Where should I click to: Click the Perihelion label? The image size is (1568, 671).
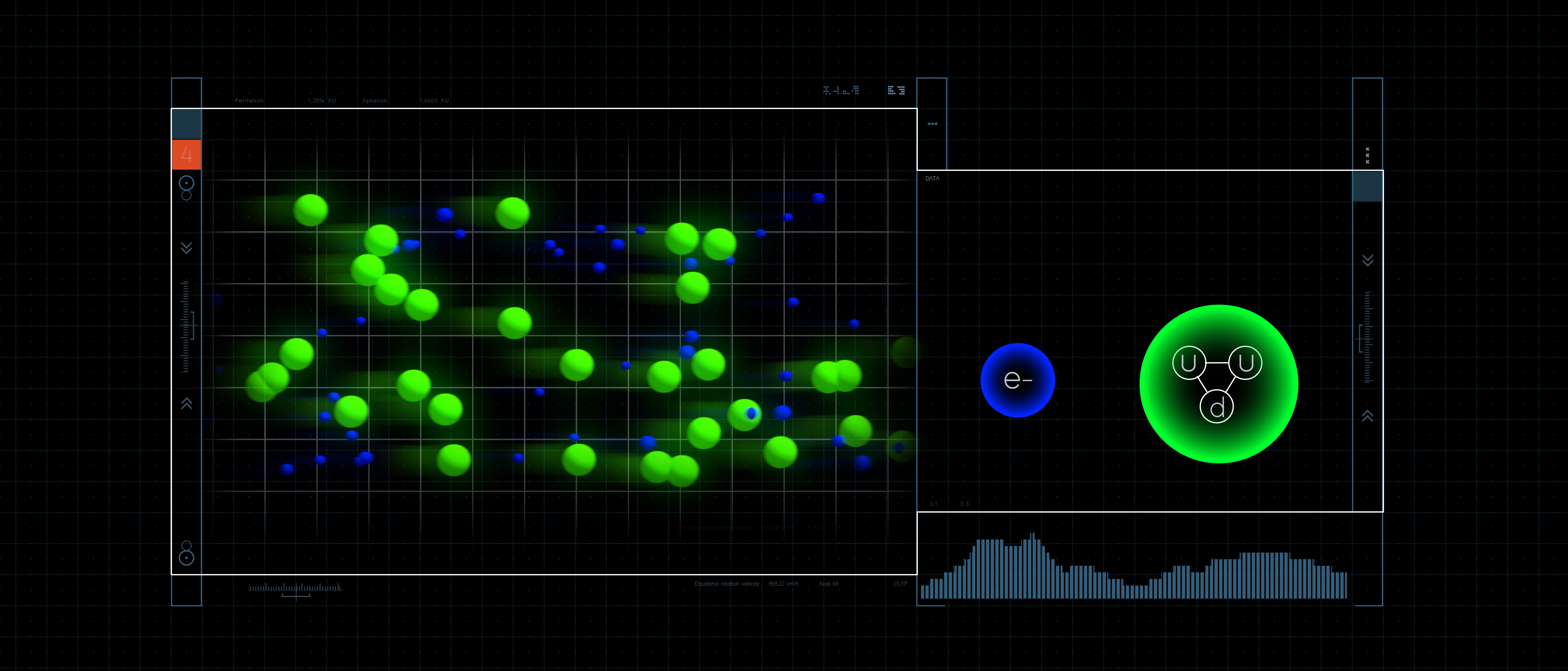point(249,100)
